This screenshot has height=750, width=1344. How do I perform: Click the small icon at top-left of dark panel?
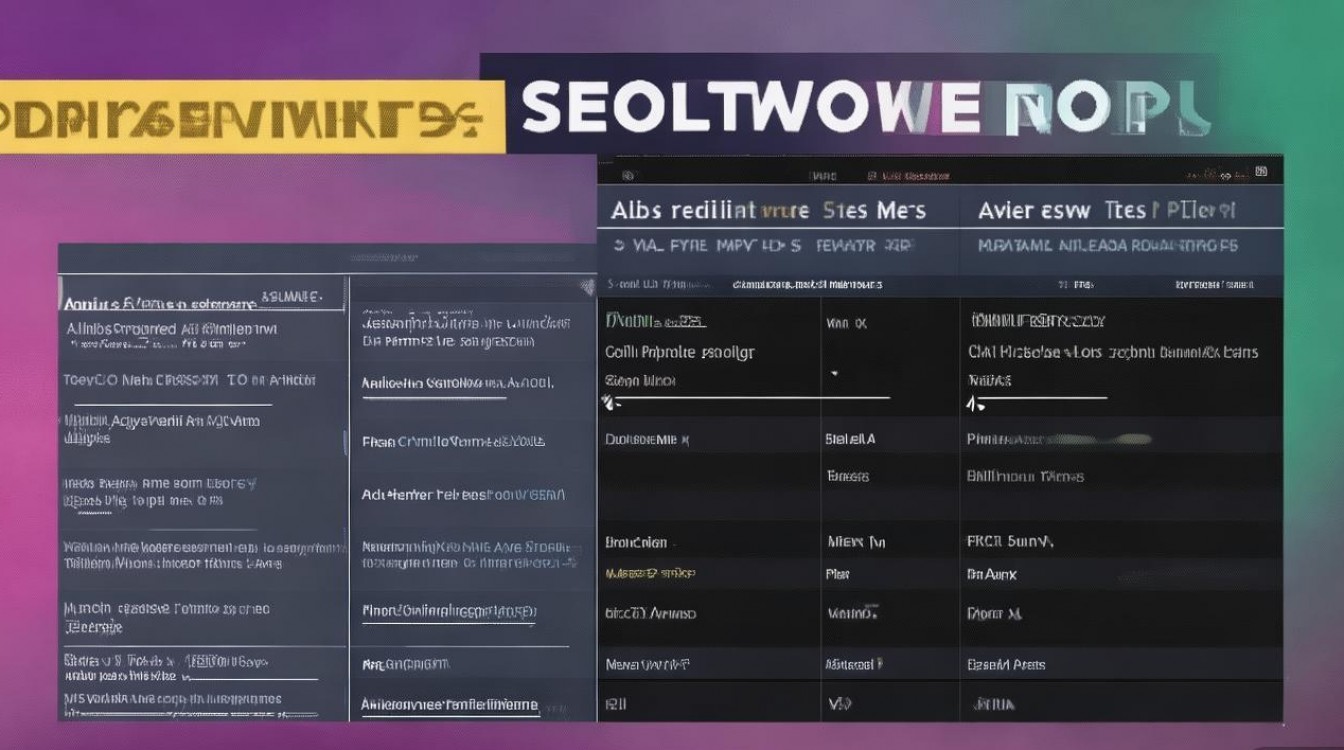627,175
